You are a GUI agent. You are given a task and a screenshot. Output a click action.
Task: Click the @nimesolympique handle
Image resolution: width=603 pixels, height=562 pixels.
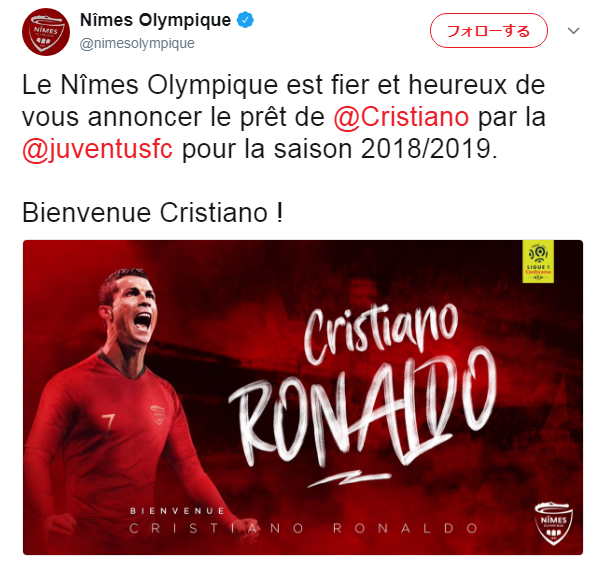pos(137,43)
